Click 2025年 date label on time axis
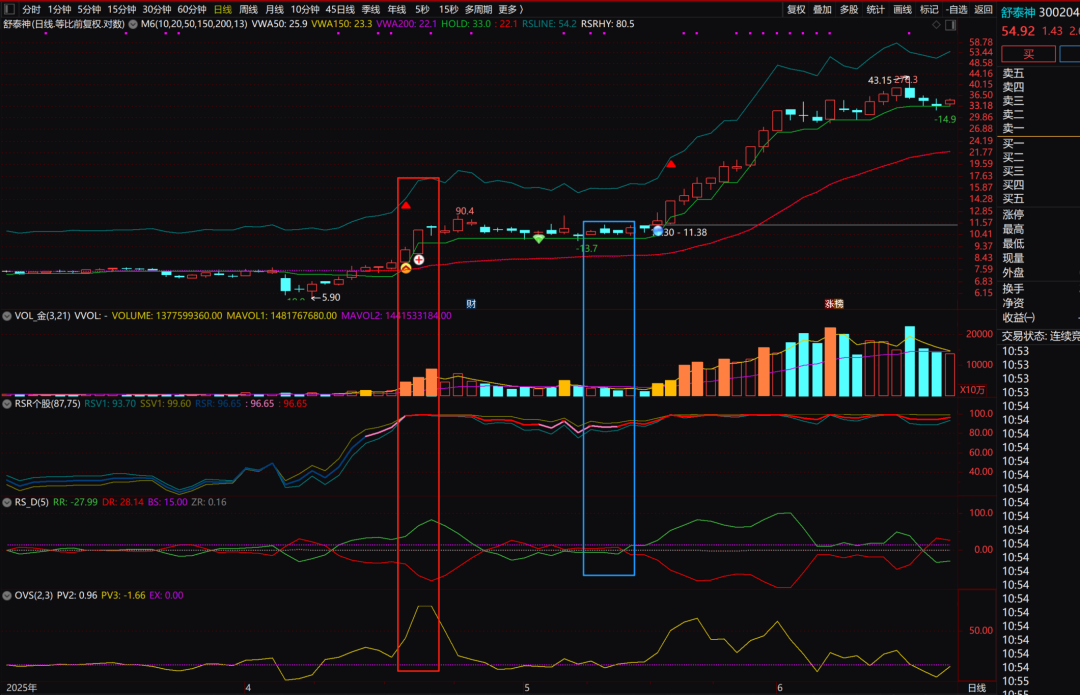Image resolution: width=1080 pixels, height=695 pixels. pyautogui.click(x=21, y=688)
